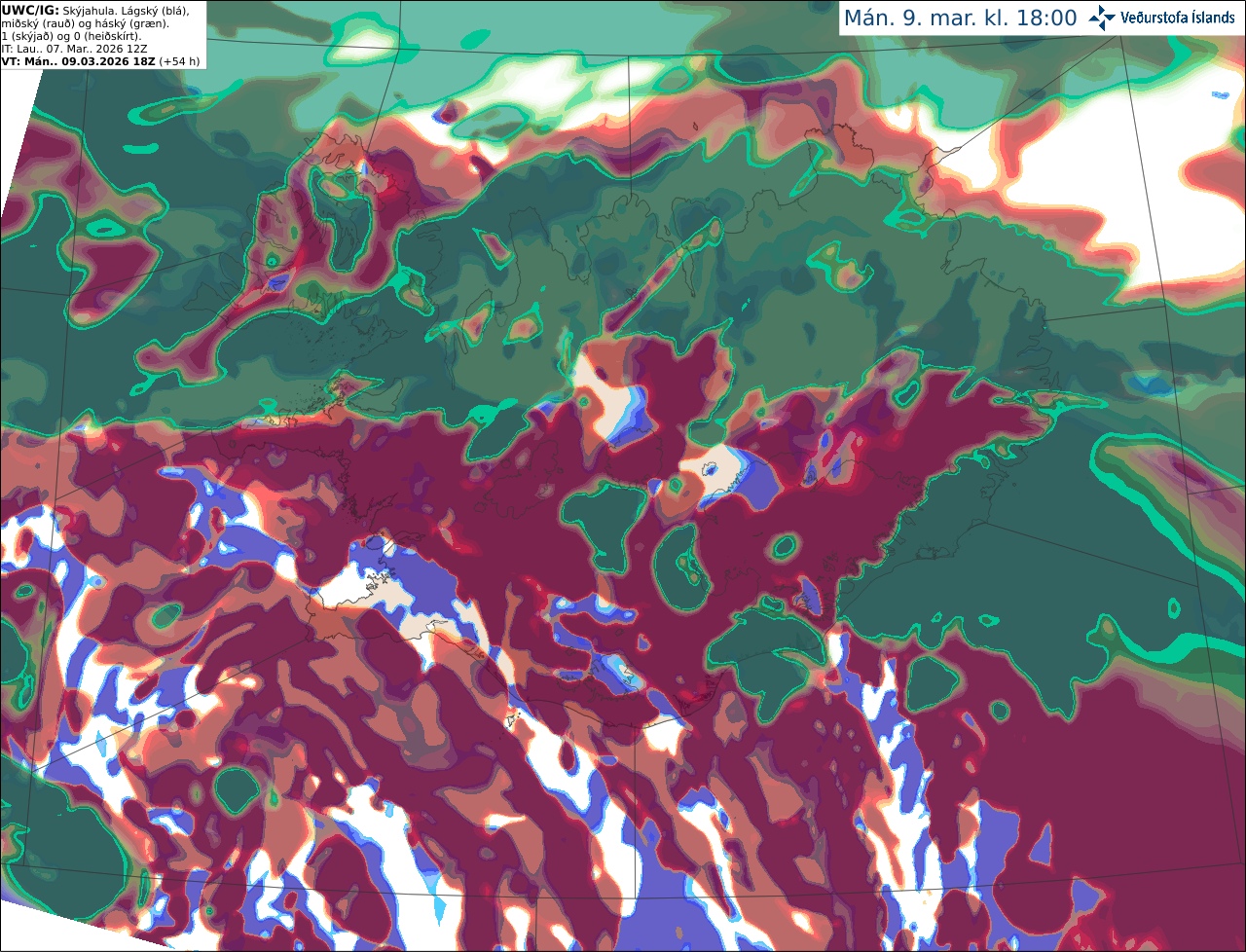1246x952 pixels.
Task: Click the 'Mán. 9. mar. kl. 18:00' timestamp
Action: pos(960,18)
